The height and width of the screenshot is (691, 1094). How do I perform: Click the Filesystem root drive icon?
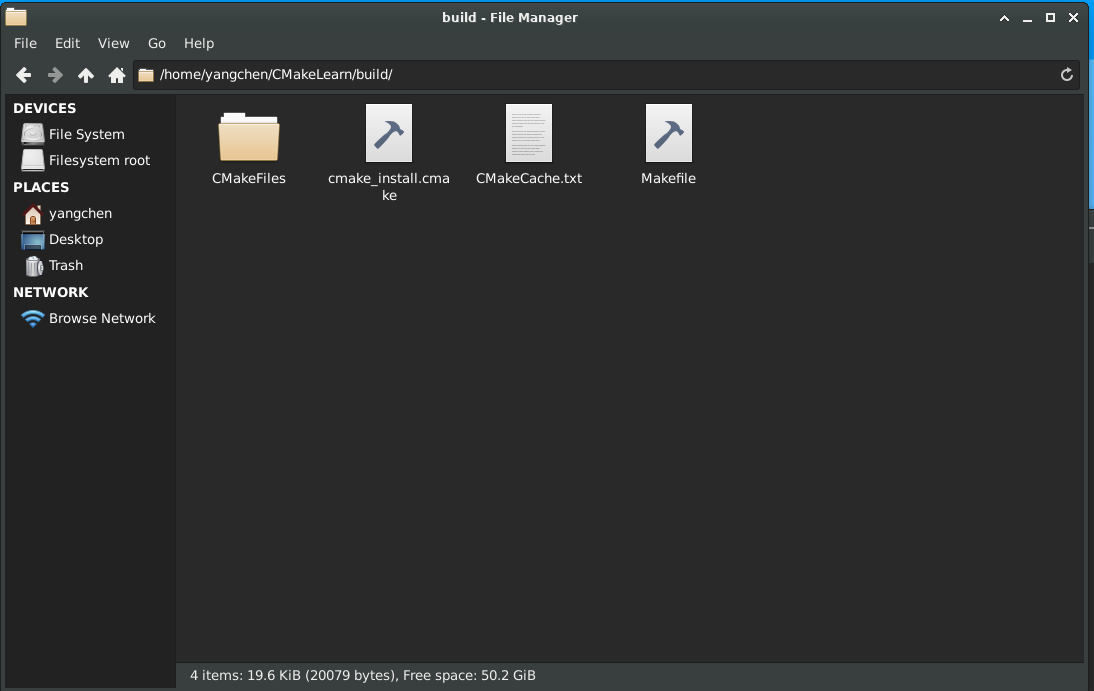33,160
